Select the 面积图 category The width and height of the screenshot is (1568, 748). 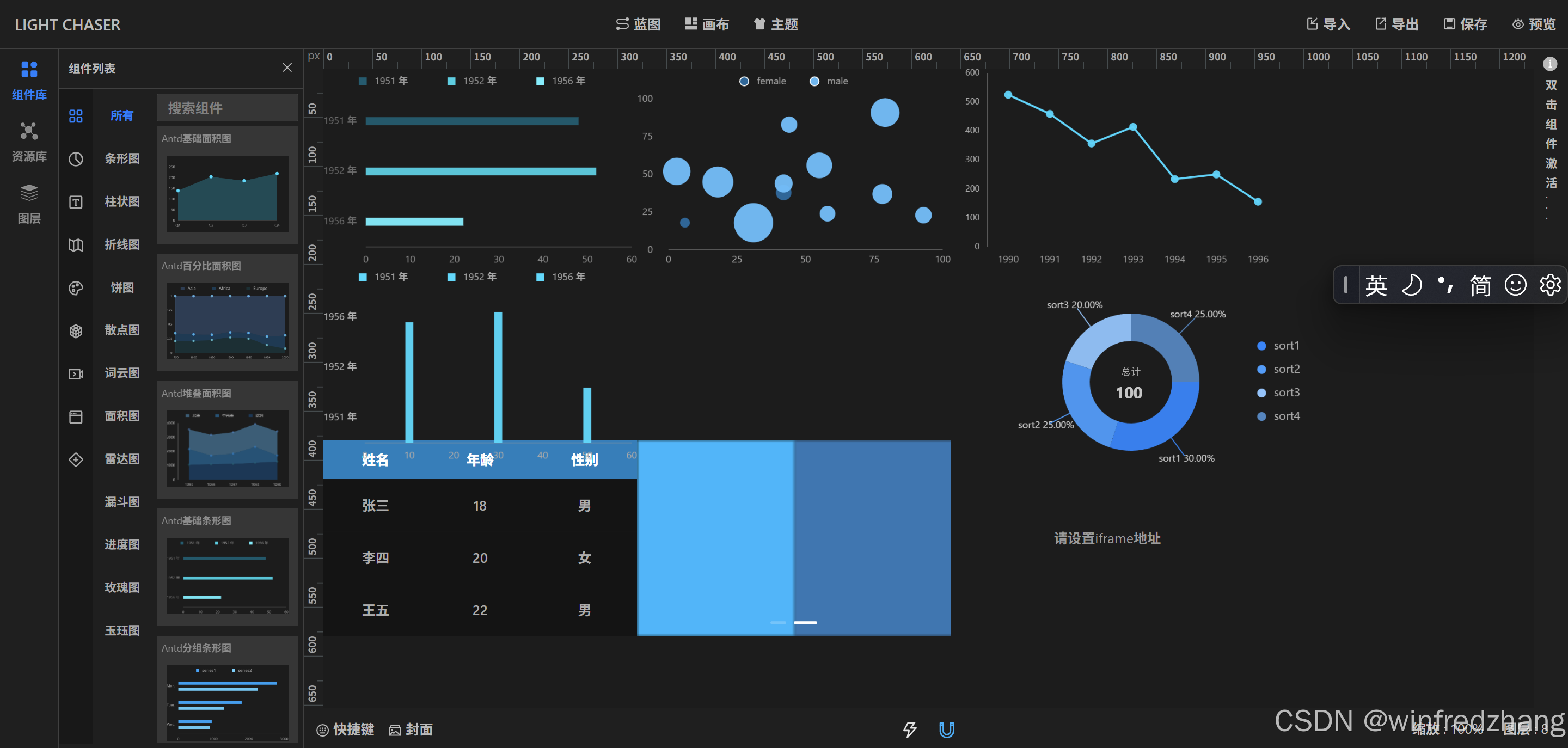(x=122, y=416)
